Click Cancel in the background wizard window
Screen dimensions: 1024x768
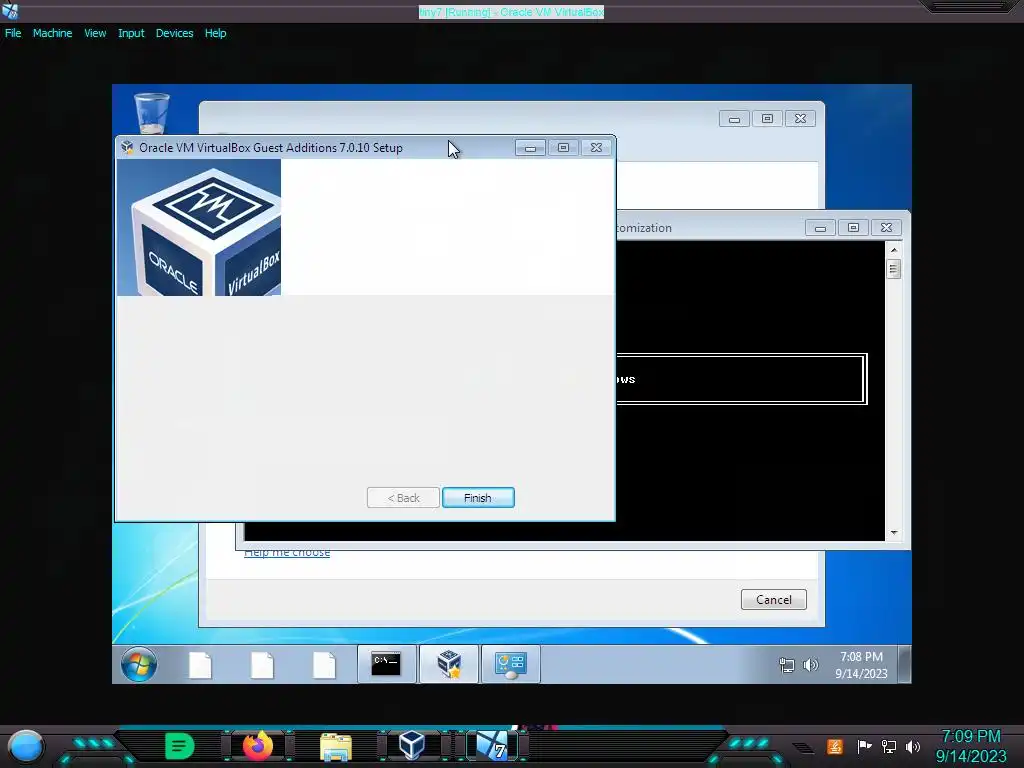pyautogui.click(x=773, y=600)
